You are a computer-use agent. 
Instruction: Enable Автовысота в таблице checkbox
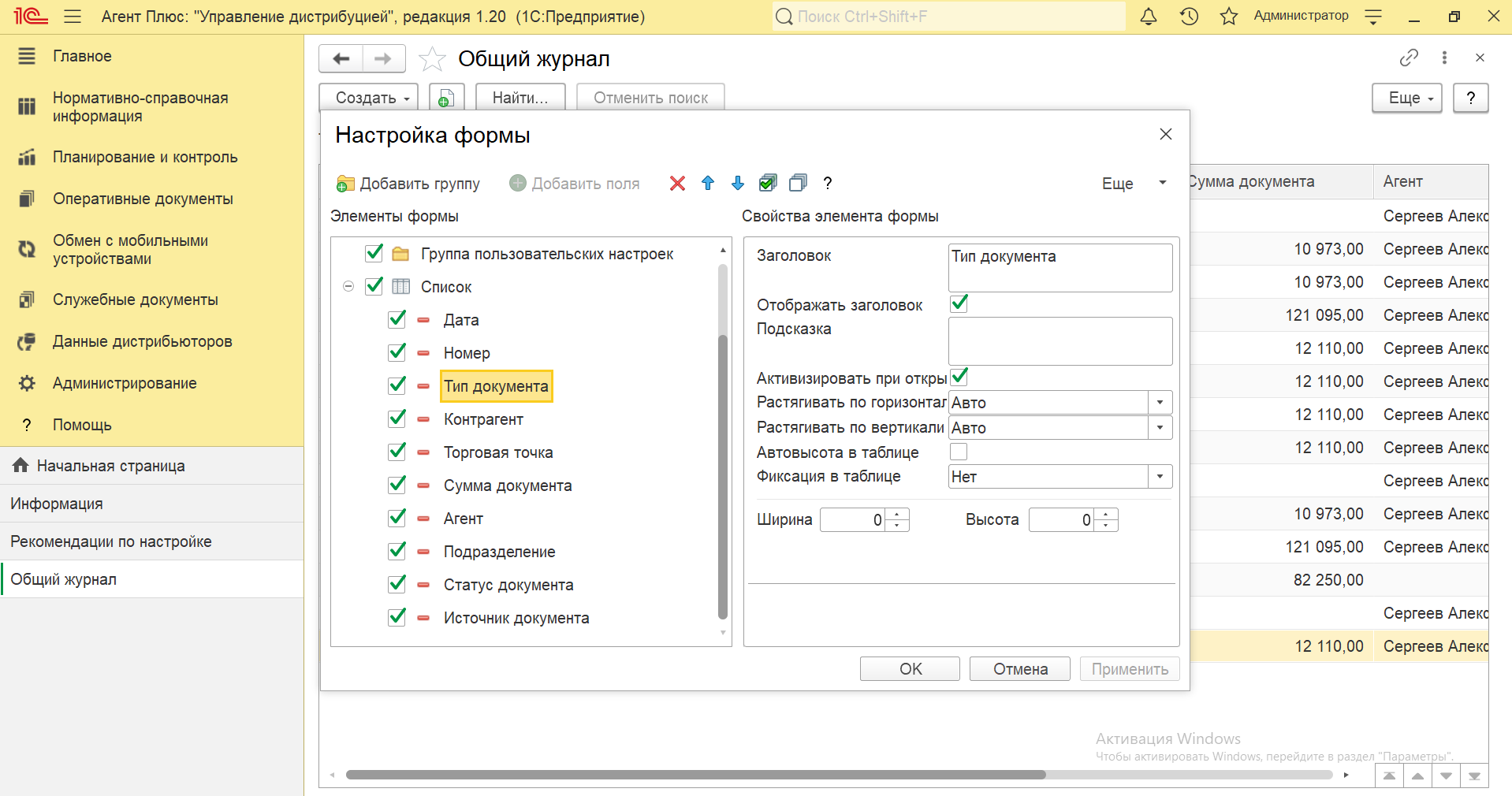[x=959, y=452]
